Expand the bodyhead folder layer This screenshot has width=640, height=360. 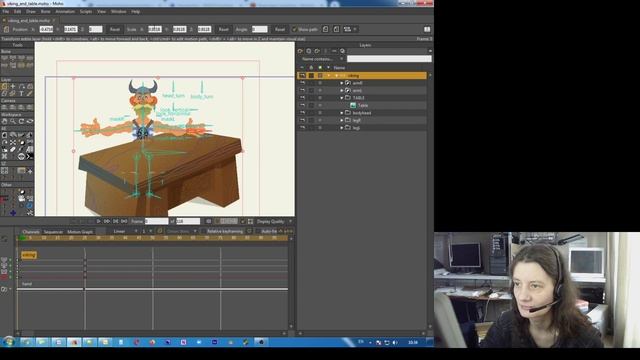point(342,113)
